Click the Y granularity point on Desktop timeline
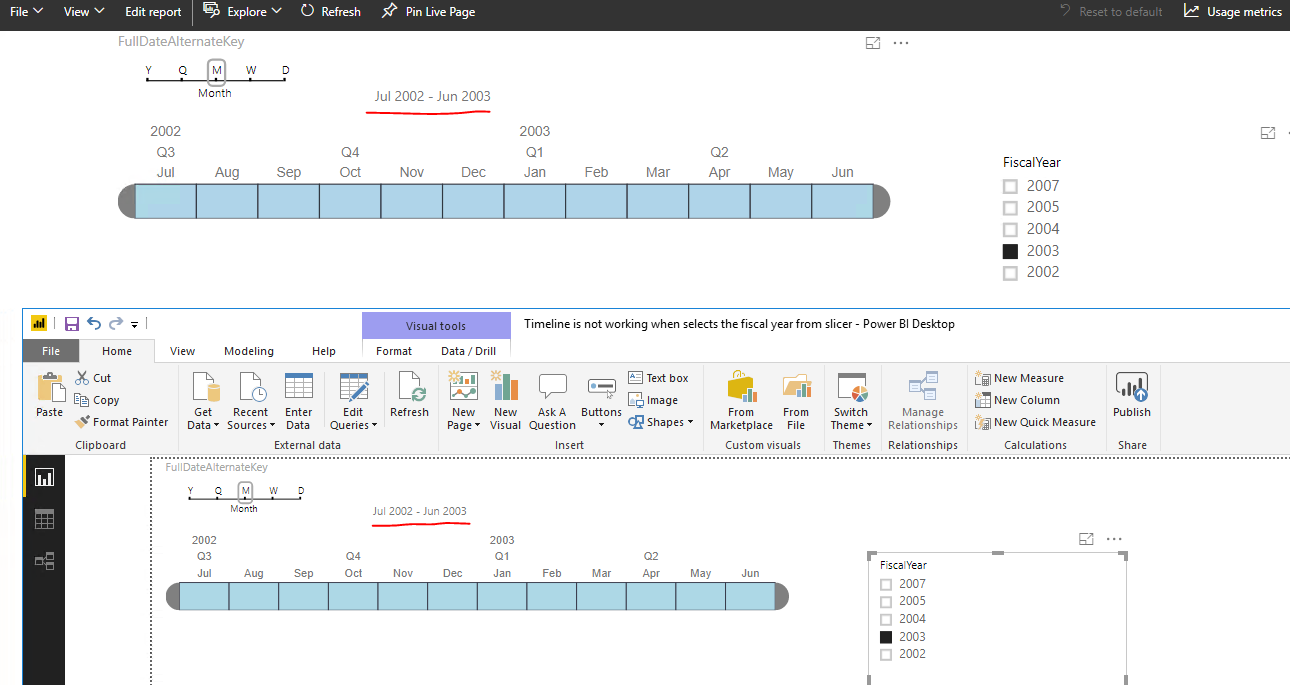1290x685 pixels. tap(190, 497)
